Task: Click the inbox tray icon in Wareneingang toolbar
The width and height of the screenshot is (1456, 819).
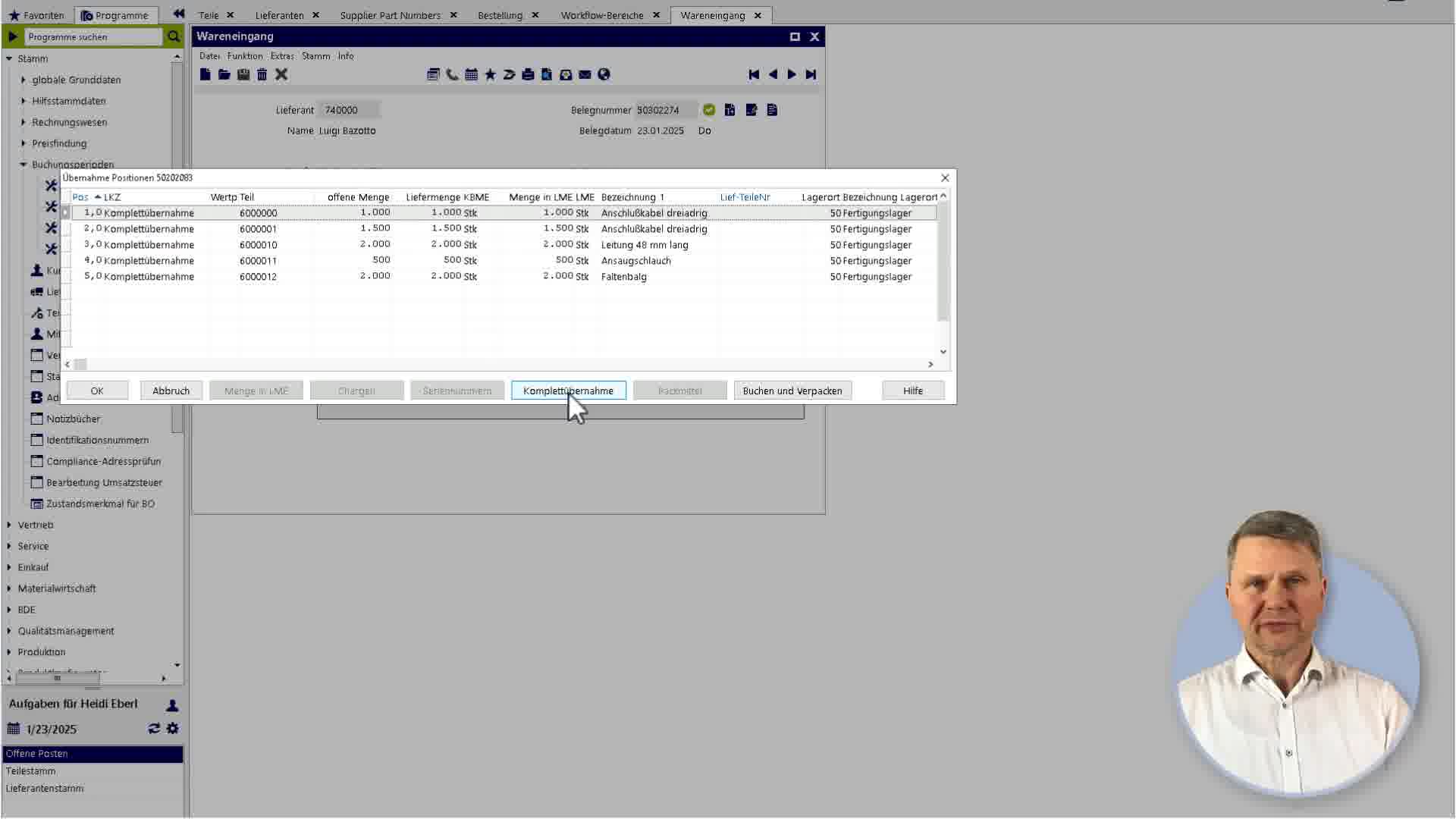Action: coord(566,74)
